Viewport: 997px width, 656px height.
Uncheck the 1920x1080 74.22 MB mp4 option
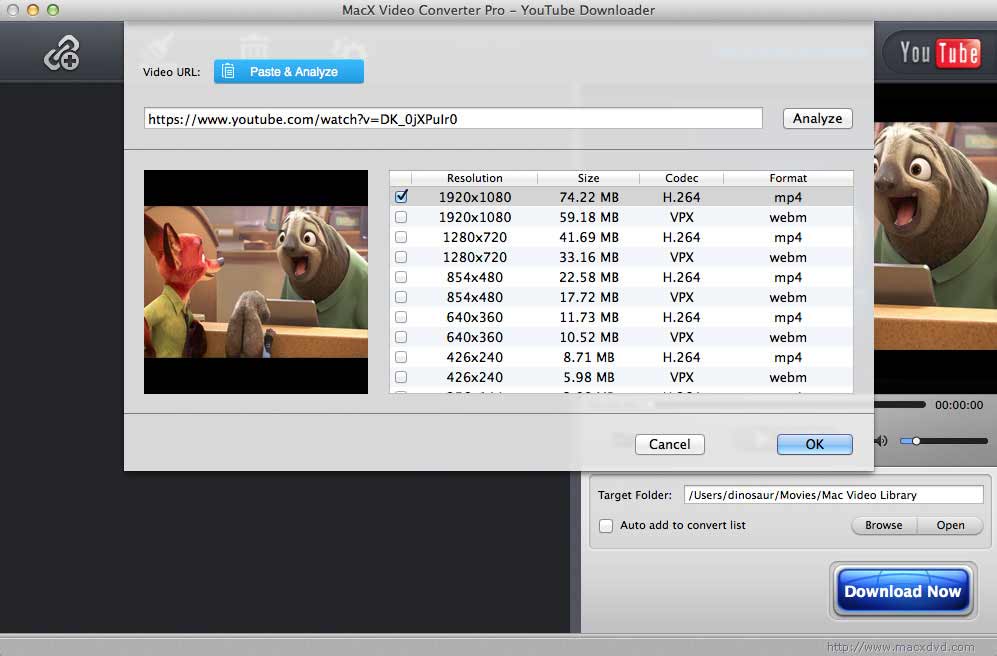point(401,196)
